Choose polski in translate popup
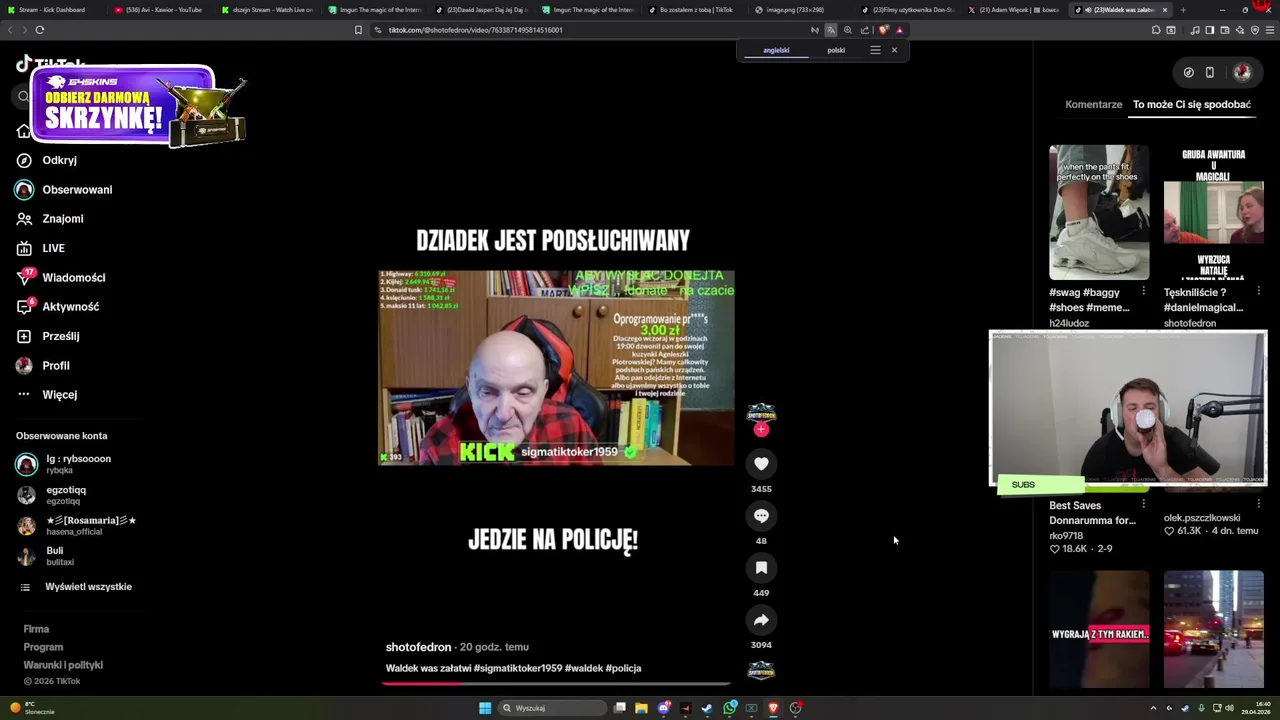The height and width of the screenshot is (720, 1280). point(836,50)
